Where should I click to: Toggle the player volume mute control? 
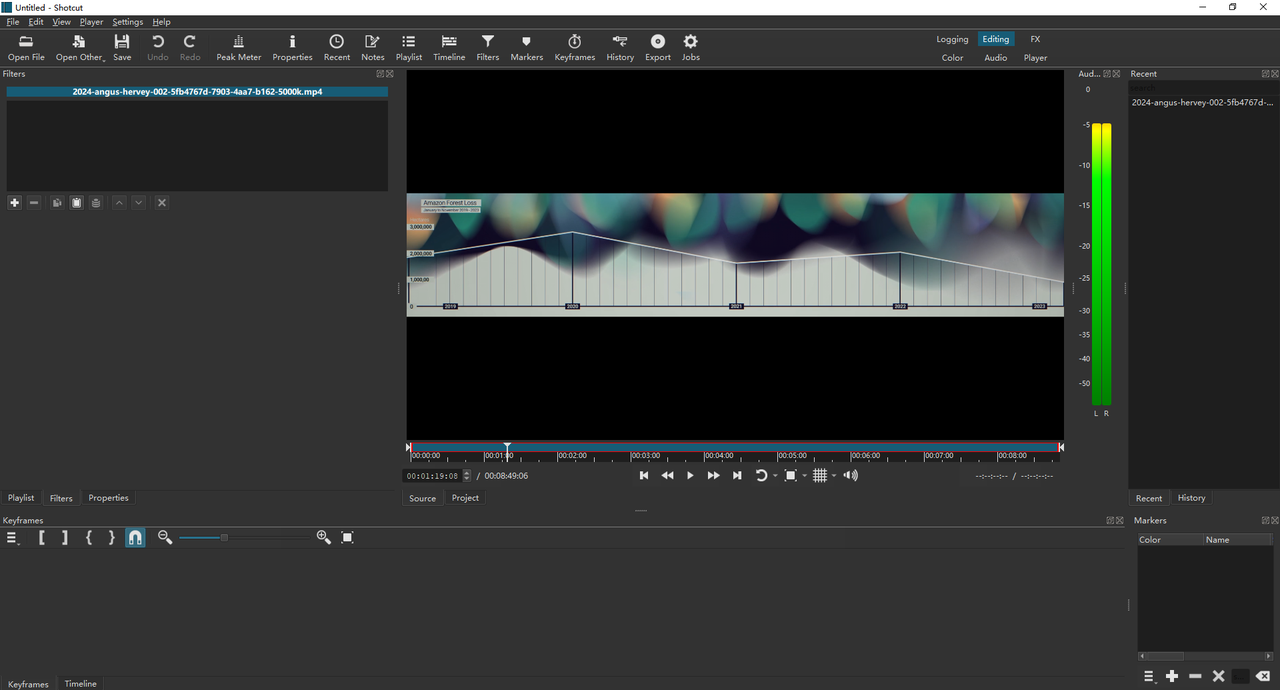(x=850, y=476)
